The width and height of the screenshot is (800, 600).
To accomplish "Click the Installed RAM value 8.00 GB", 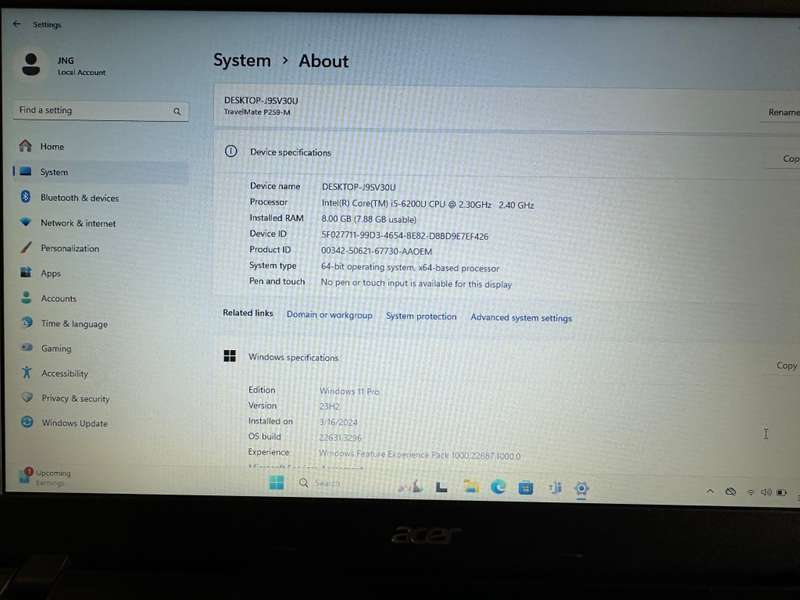I will click(x=369, y=219).
